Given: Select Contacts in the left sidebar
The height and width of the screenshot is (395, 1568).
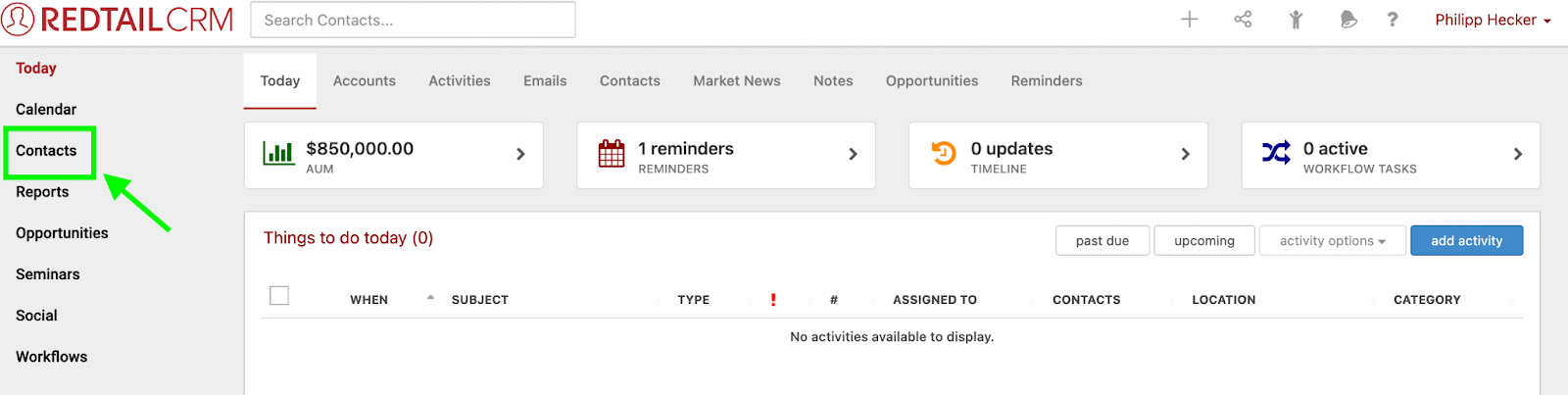Looking at the screenshot, I should [x=46, y=151].
